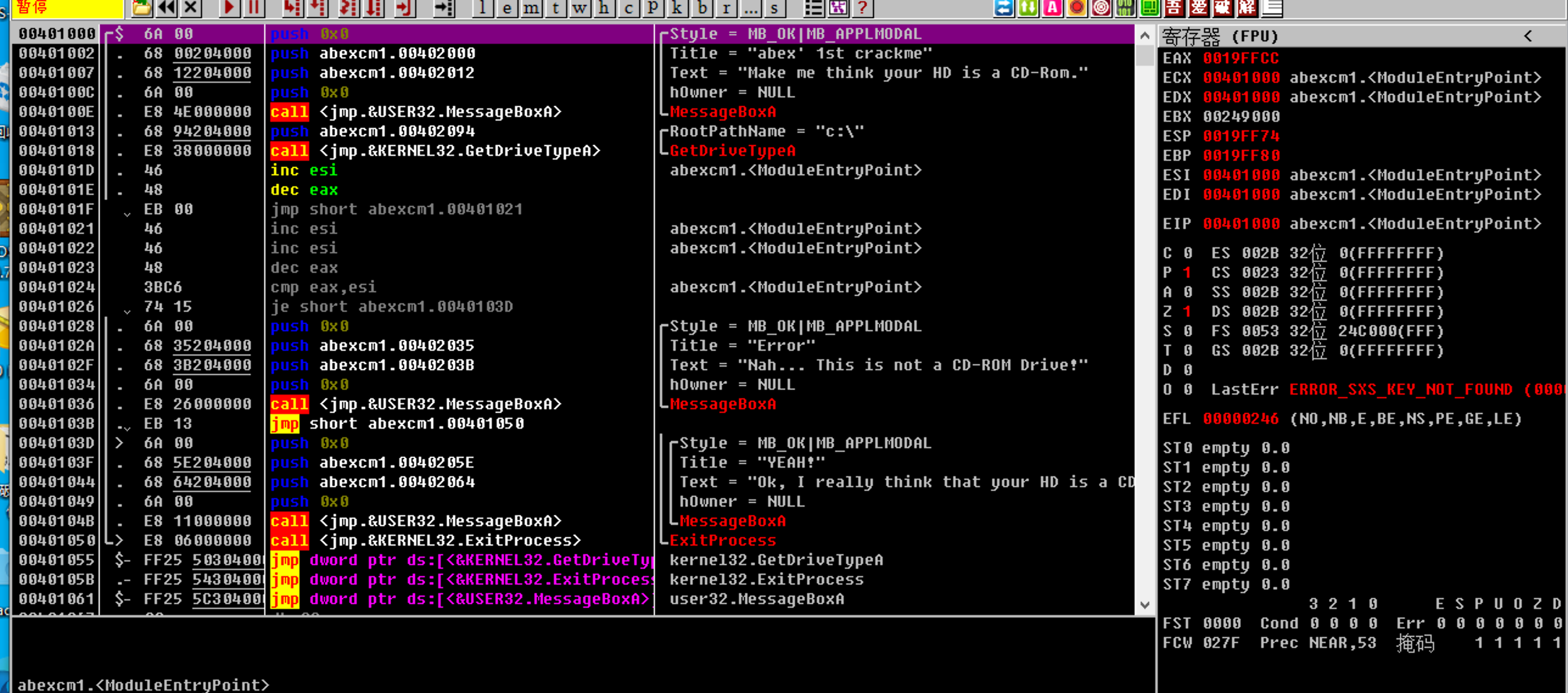Click the ESP register value 0019FF74
This screenshot has width=1568, height=693.
point(1241,136)
